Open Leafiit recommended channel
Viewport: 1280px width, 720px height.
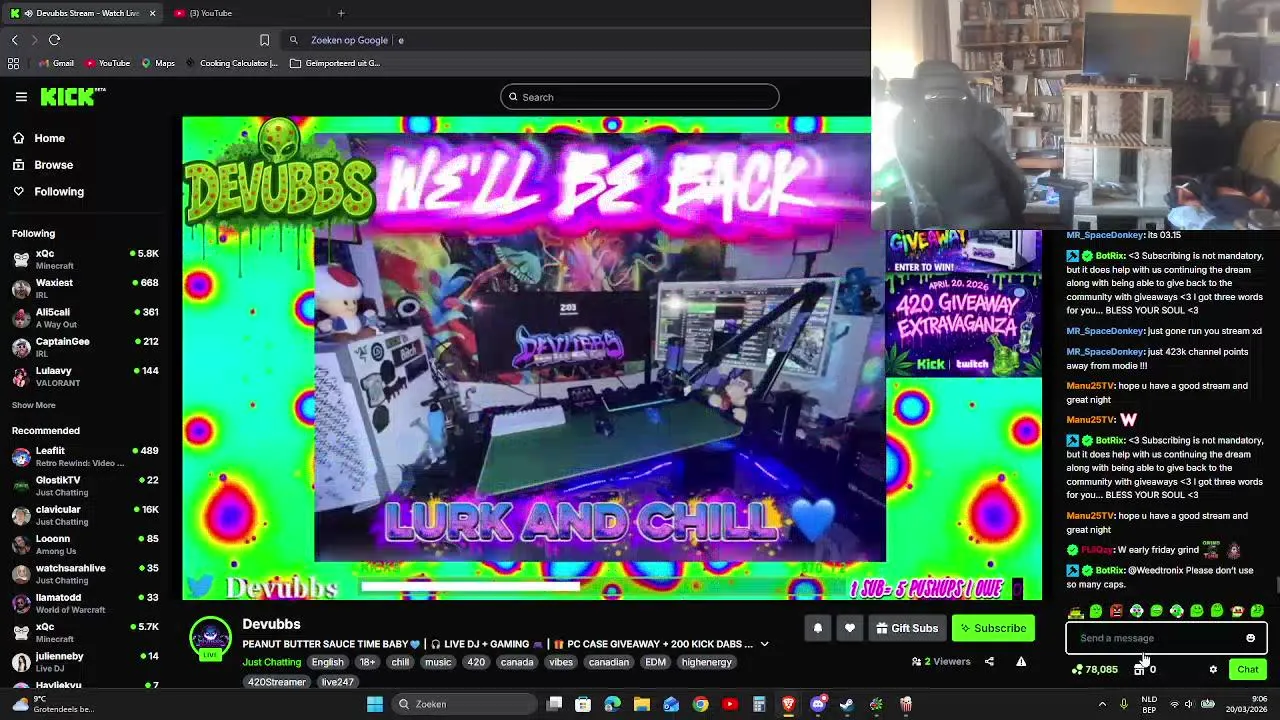85,456
